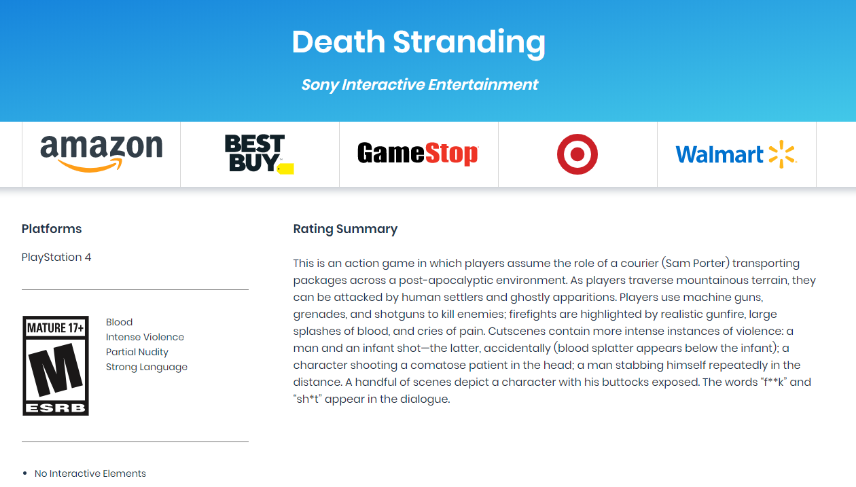The height and width of the screenshot is (487, 856).
Task: Open the Target bullseye logo
Action: click(x=577, y=154)
